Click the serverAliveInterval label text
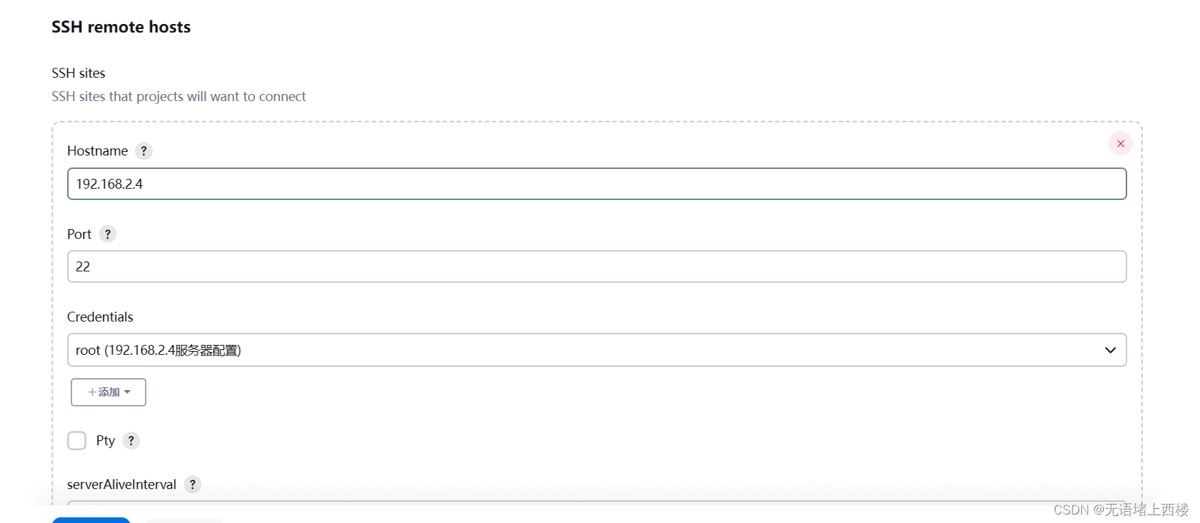 coord(122,485)
